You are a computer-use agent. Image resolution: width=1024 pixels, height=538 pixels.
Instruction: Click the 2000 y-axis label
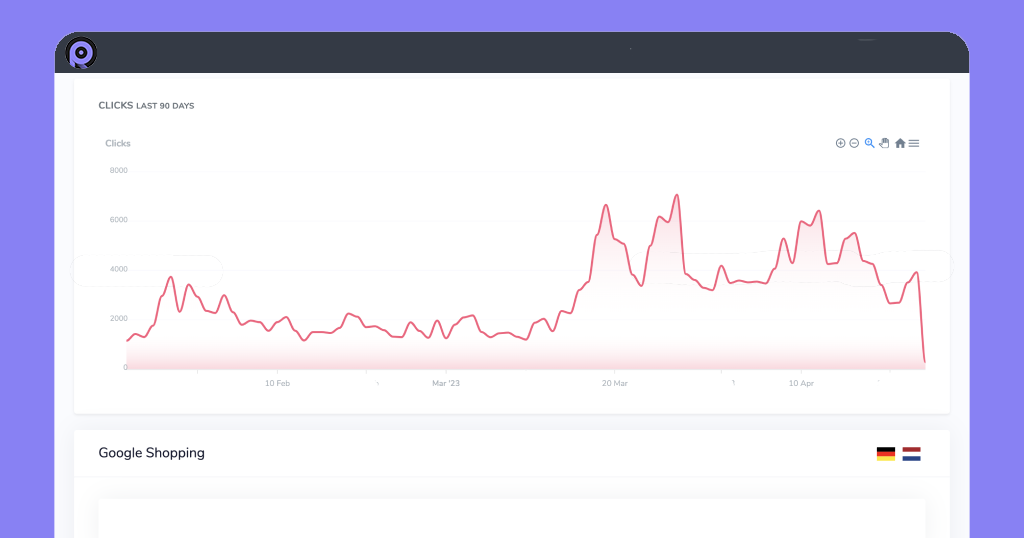pos(118,318)
